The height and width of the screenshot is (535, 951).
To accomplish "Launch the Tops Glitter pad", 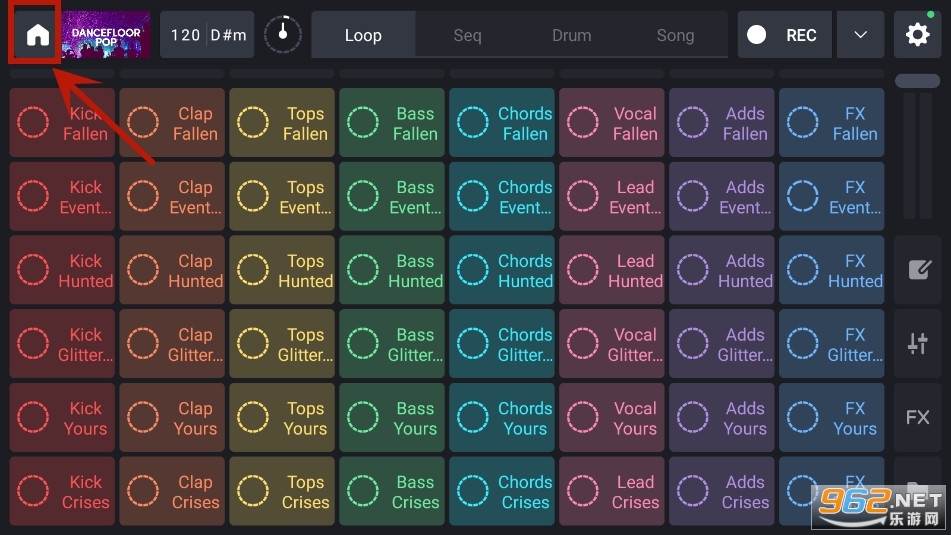I will coord(282,344).
